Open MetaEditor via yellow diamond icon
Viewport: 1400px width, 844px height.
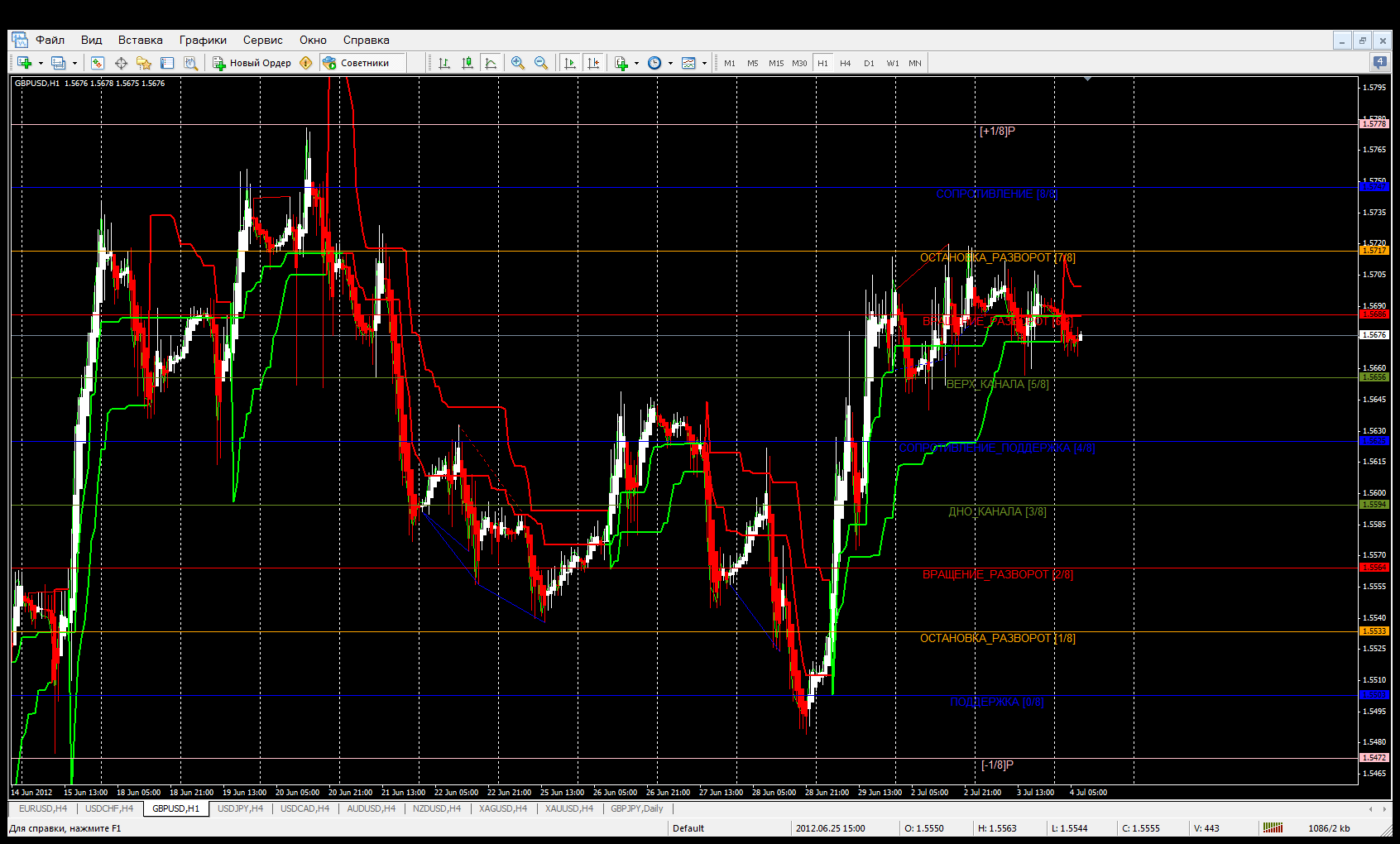point(306,63)
